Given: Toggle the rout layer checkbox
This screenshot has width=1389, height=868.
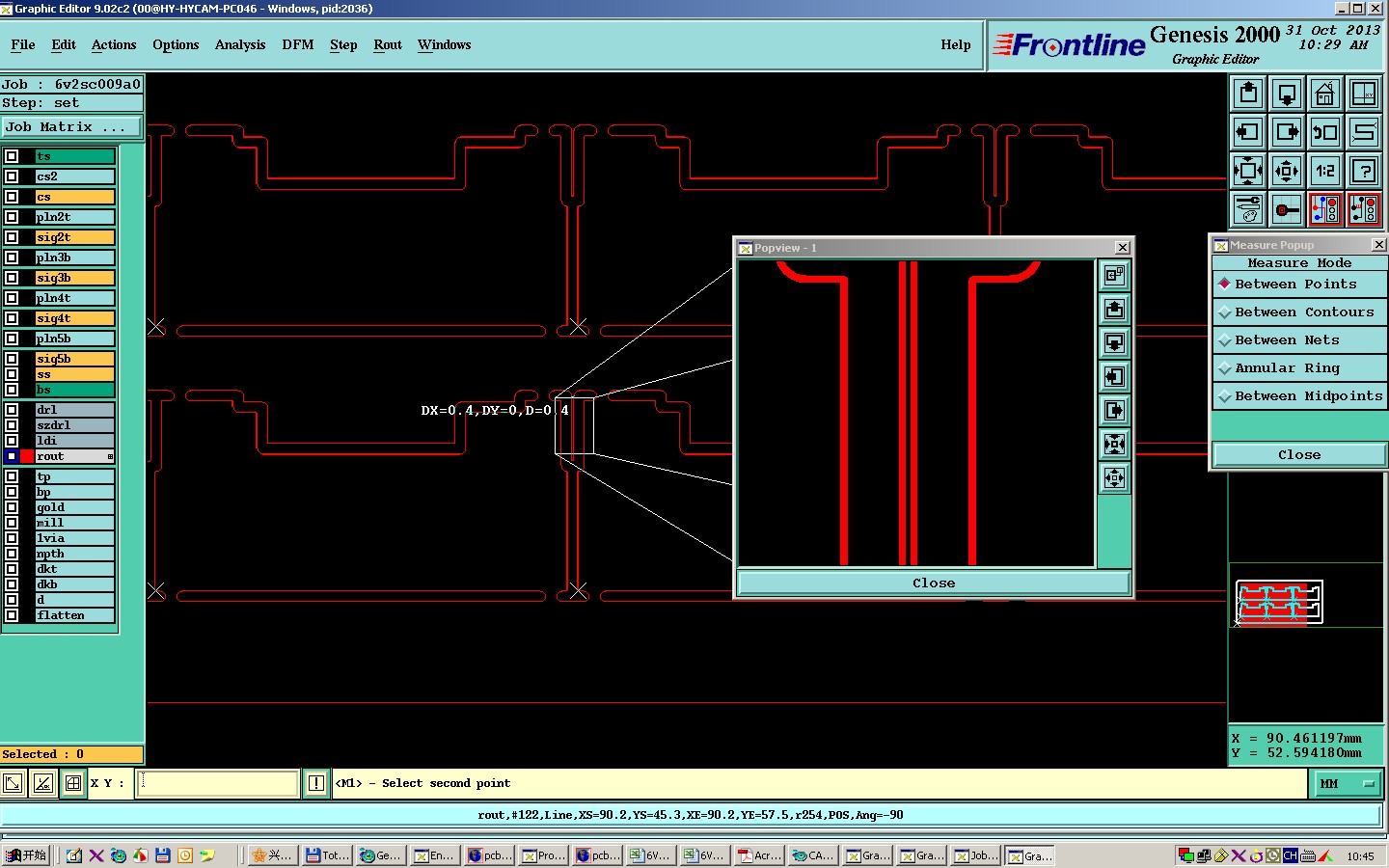Looking at the screenshot, I should (12, 456).
